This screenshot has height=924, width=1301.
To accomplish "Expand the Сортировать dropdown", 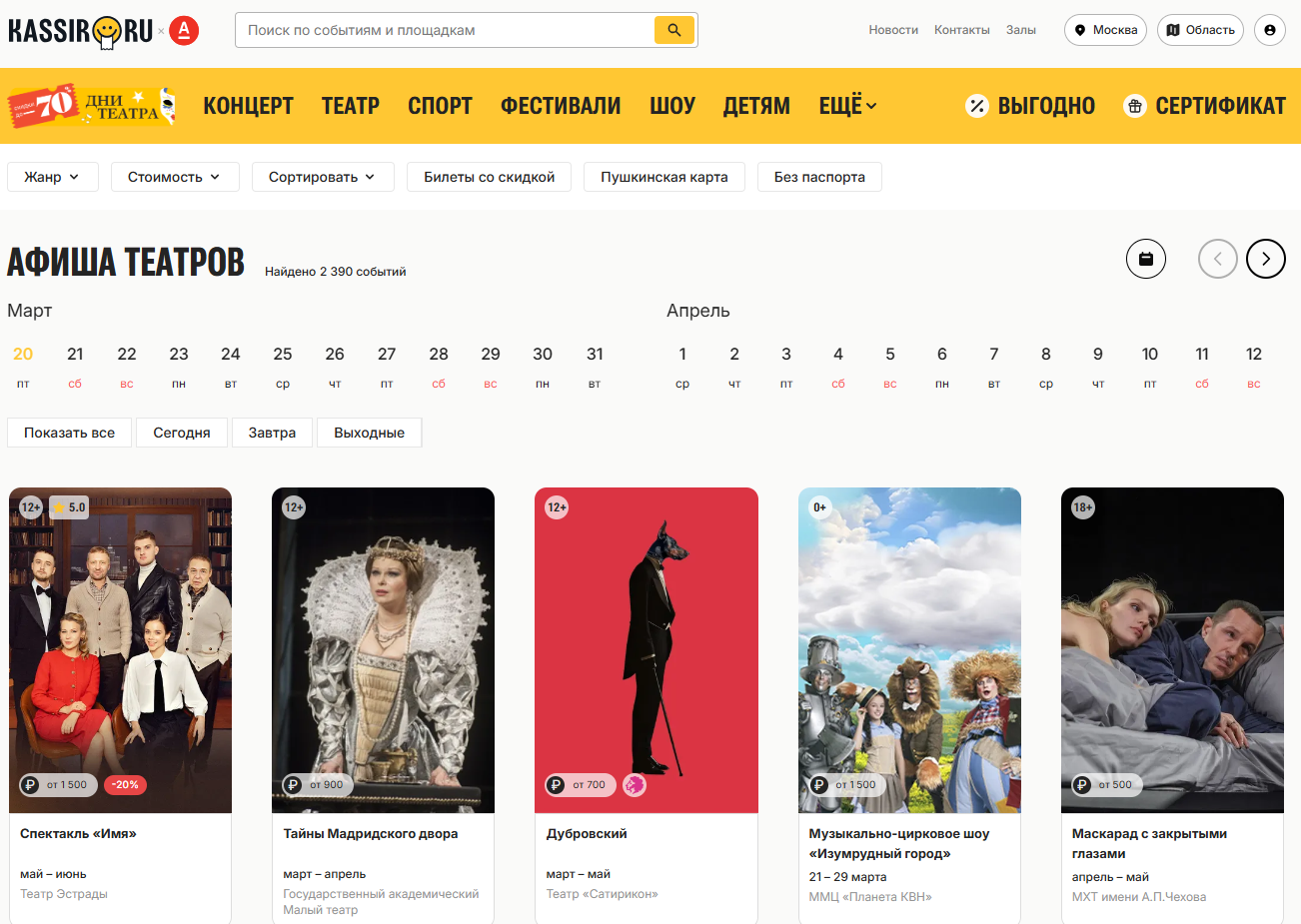I will pyautogui.click(x=322, y=177).
